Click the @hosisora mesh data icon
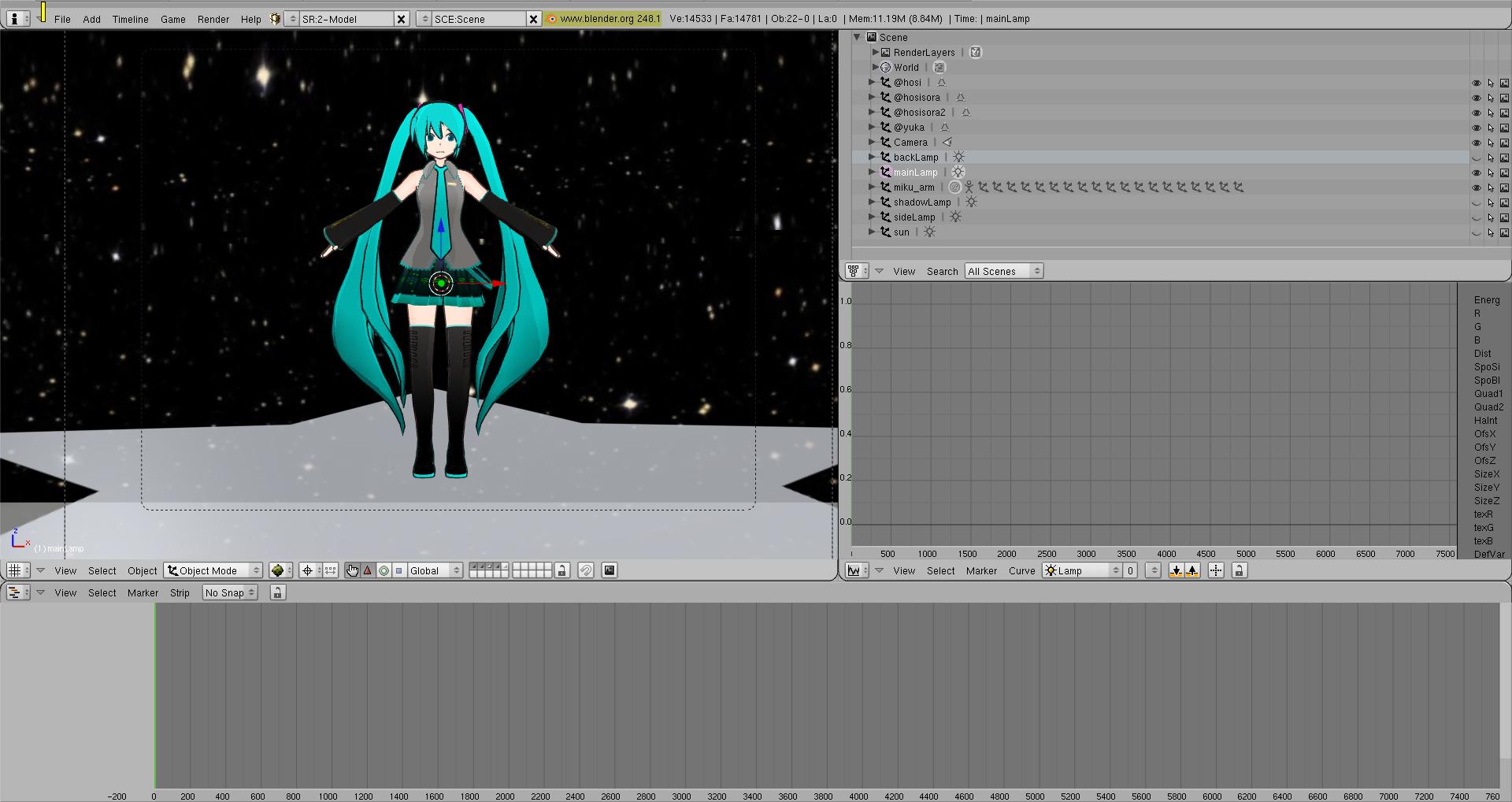This screenshot has height=802, width=1512. point(960,97)
